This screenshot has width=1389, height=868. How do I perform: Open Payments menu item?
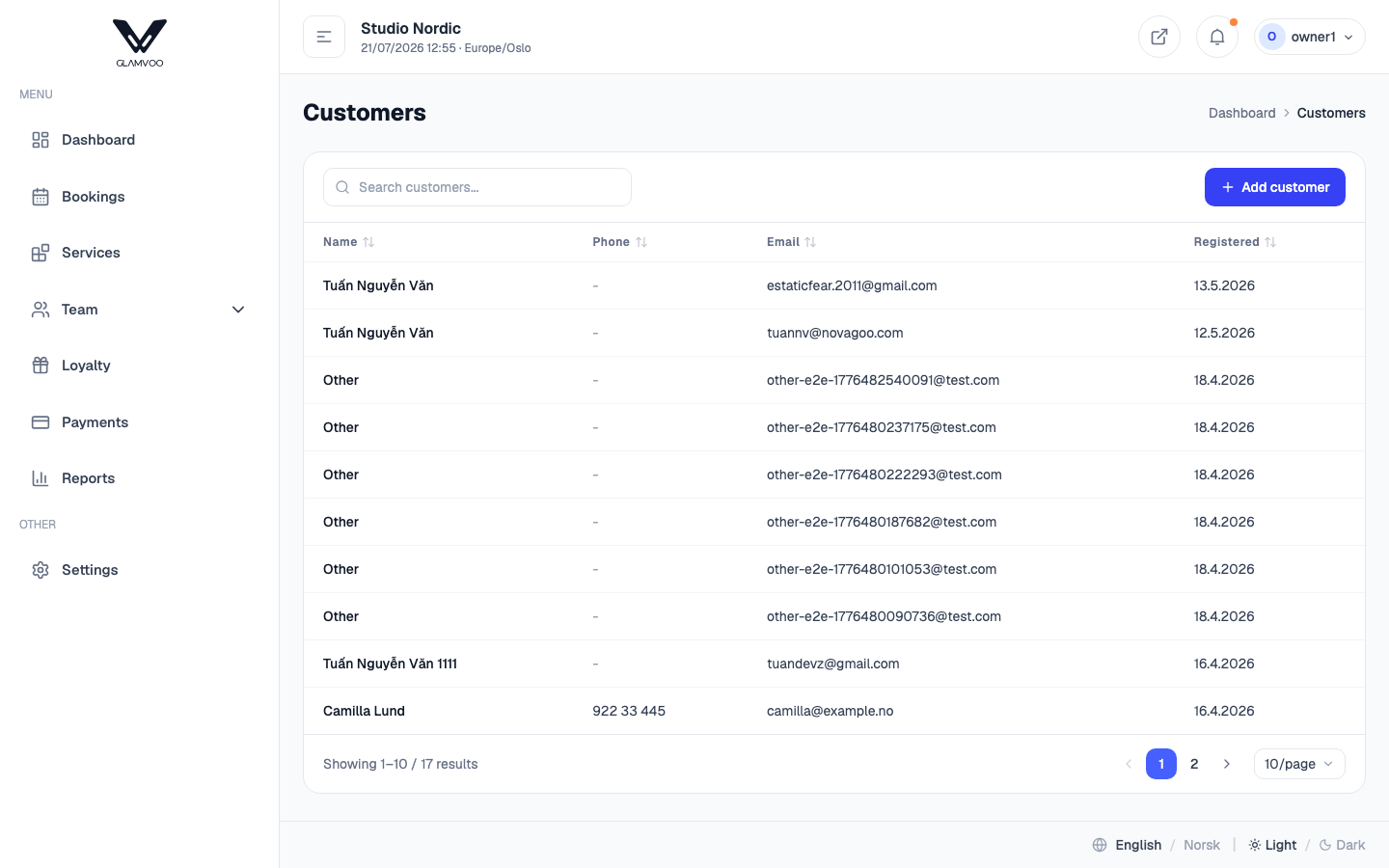pos(140,422)
